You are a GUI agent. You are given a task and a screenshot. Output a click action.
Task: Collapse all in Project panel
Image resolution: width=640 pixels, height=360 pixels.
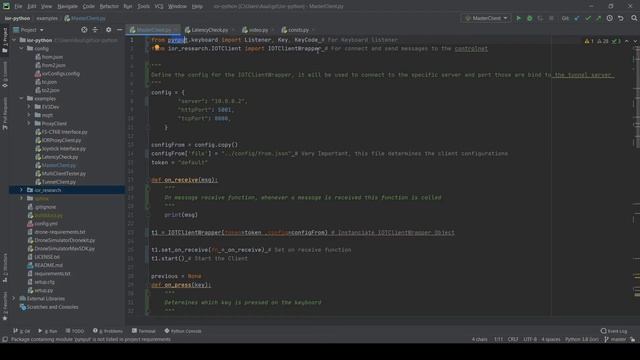(95, 30)
